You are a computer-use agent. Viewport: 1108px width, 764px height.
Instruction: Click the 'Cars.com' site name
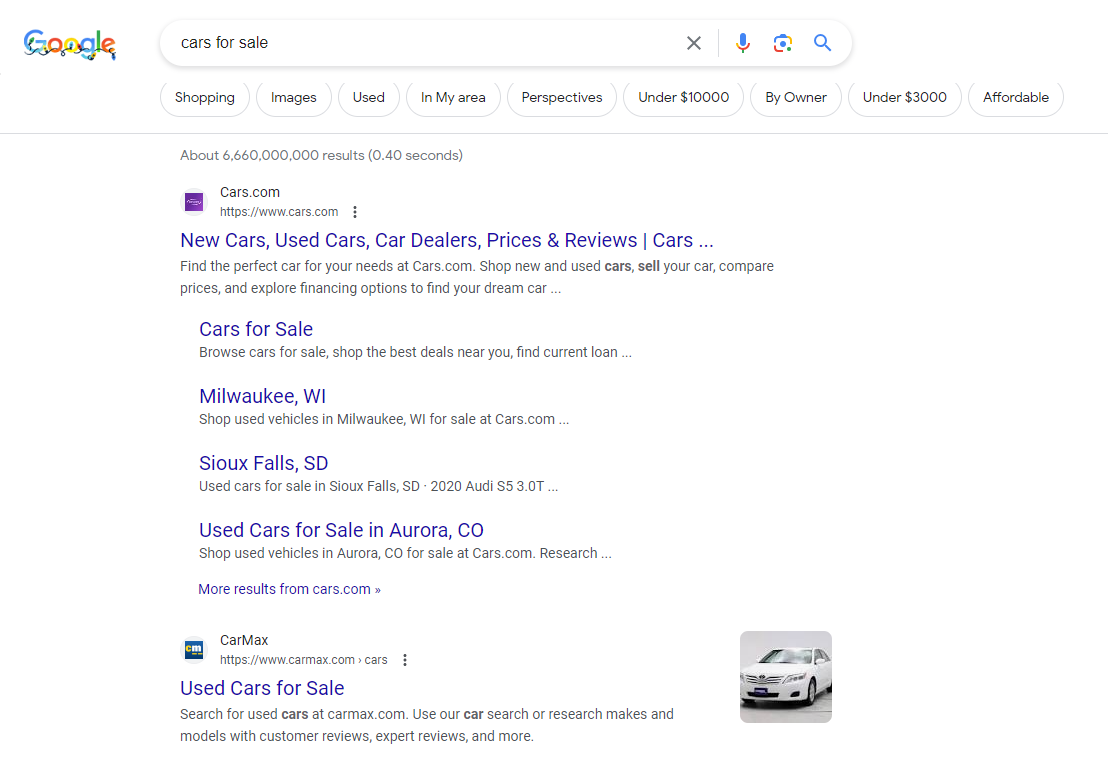click(249, 192)
